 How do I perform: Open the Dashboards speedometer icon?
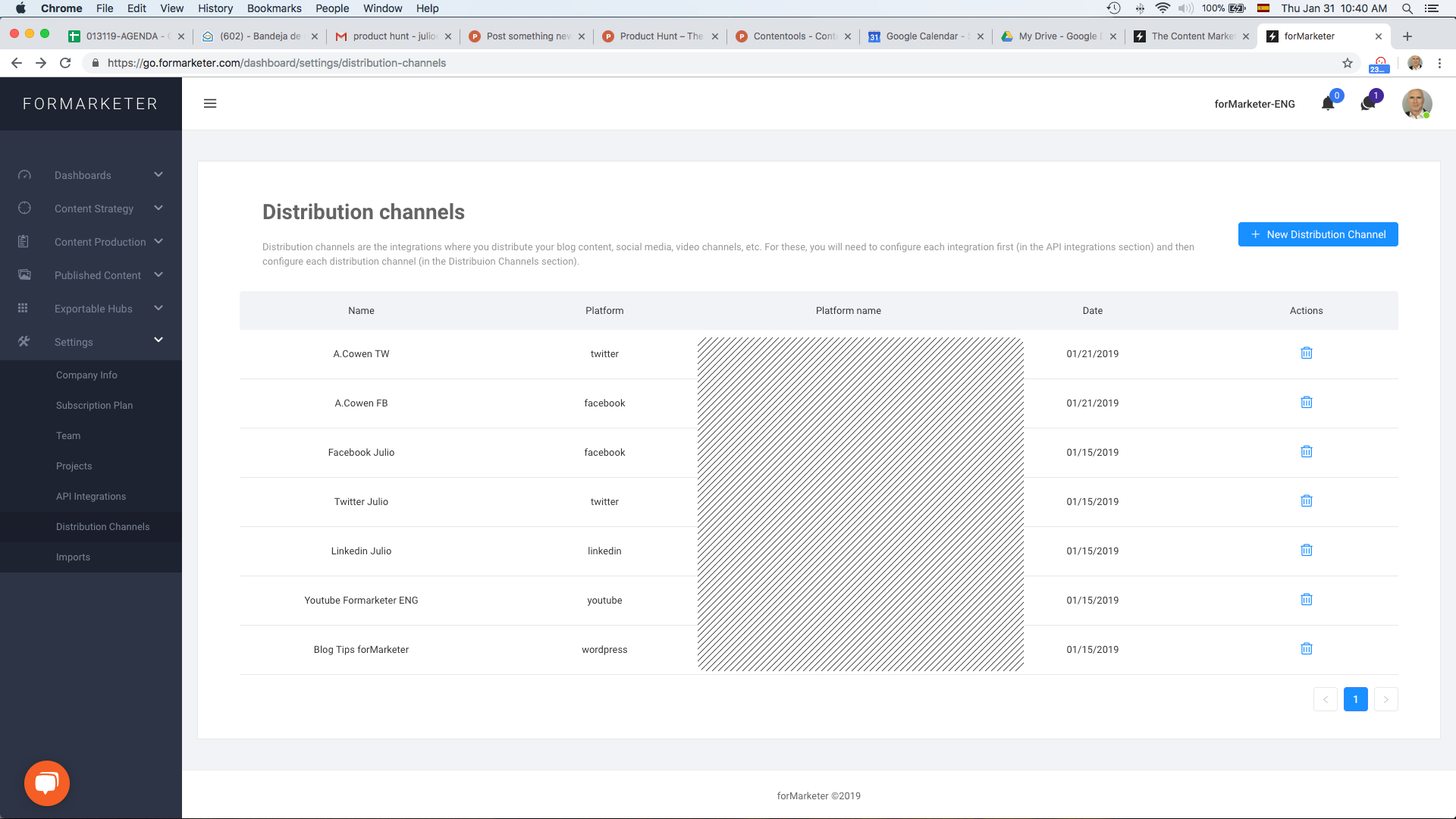click(x=24, y=174)
